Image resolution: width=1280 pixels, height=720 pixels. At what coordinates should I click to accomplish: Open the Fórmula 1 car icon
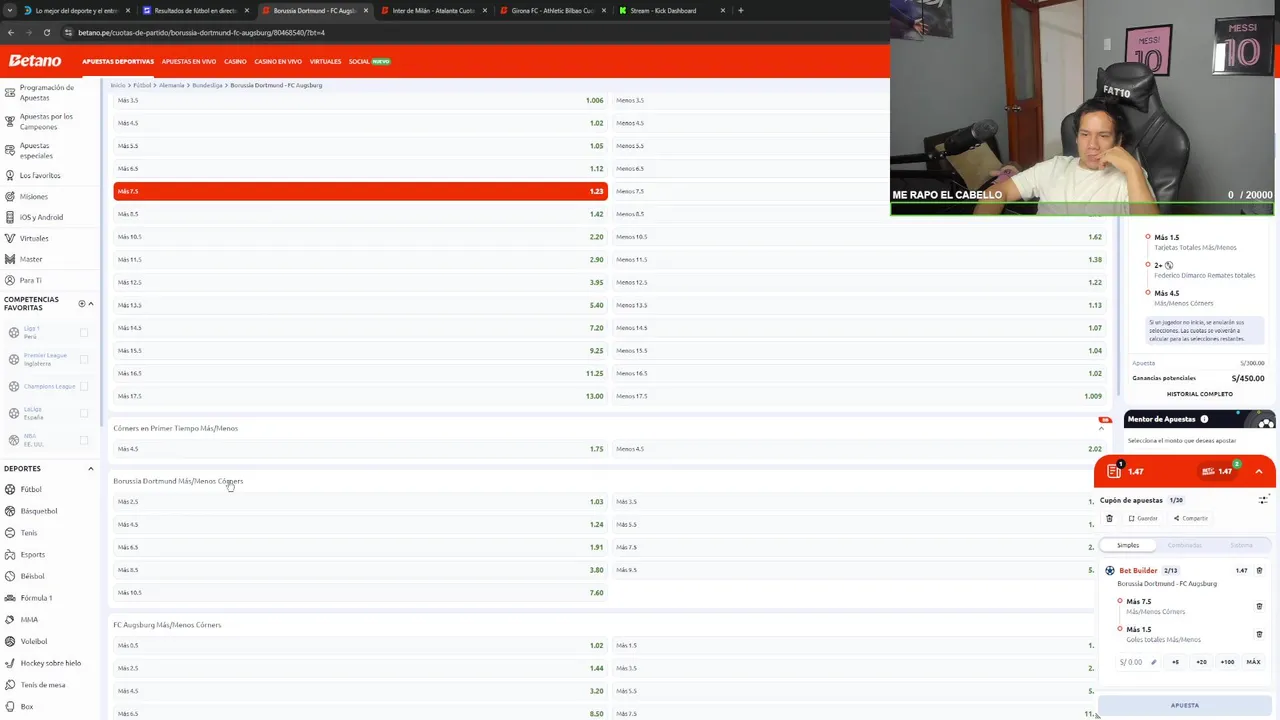(x=10, y=598)
